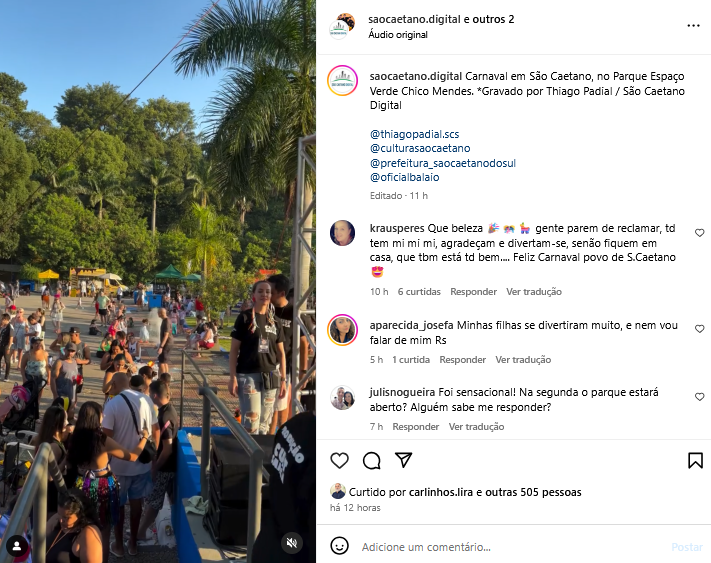
Task: Open emoji picker in comment box
Action: (x=339, y=546)
